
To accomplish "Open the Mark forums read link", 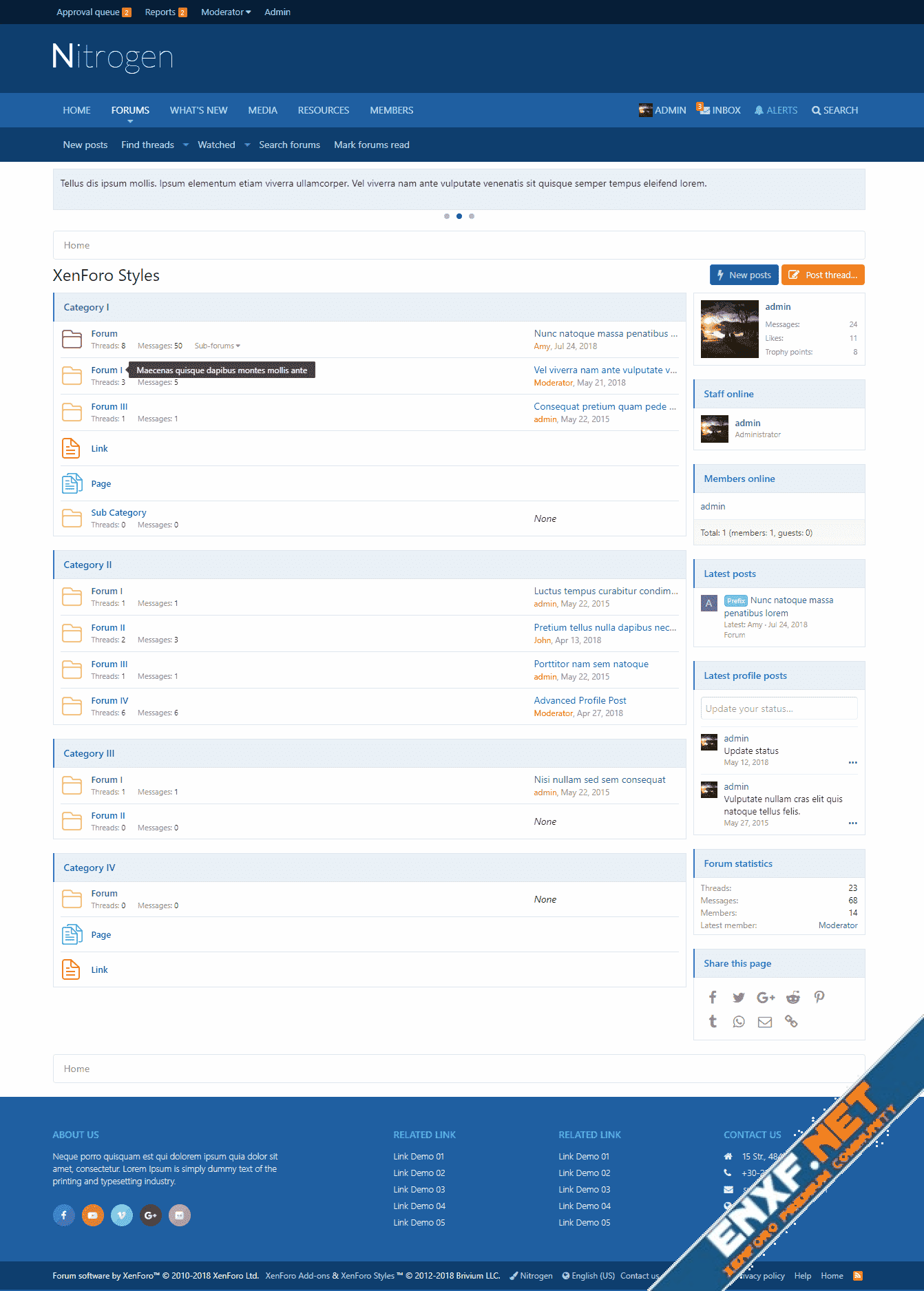I will [x=371, y=145].
